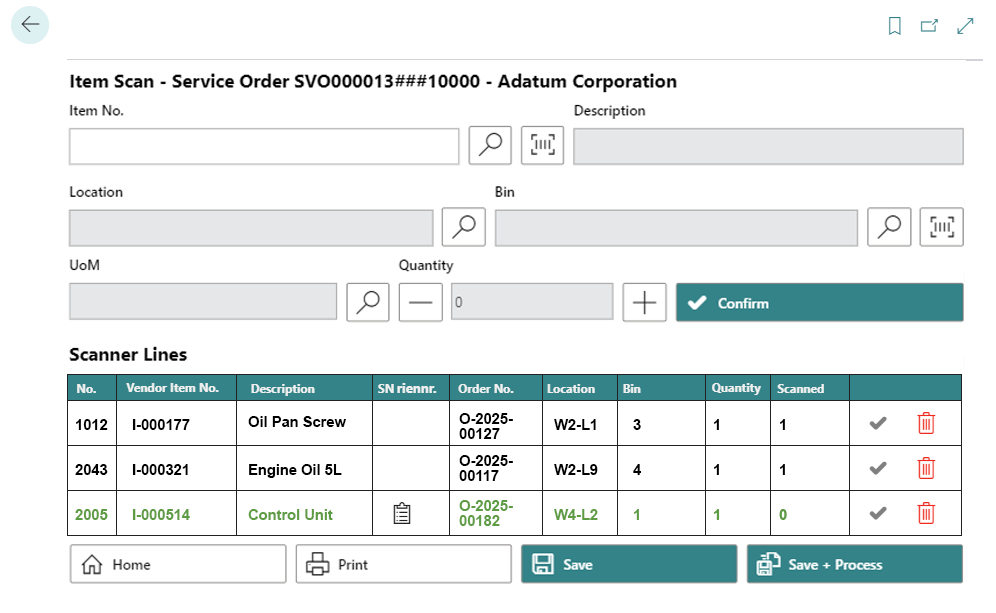Print the scanner lines
The height and width of the screenshot is (613, 996).
point(403,564)
